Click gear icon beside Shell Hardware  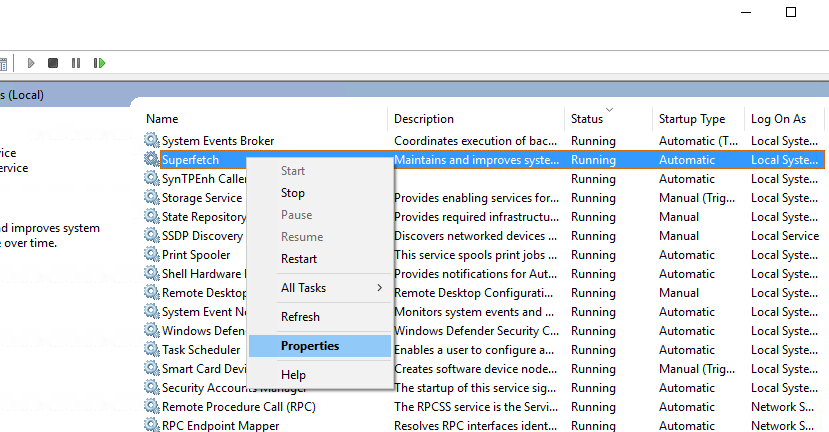coord(152,273)
